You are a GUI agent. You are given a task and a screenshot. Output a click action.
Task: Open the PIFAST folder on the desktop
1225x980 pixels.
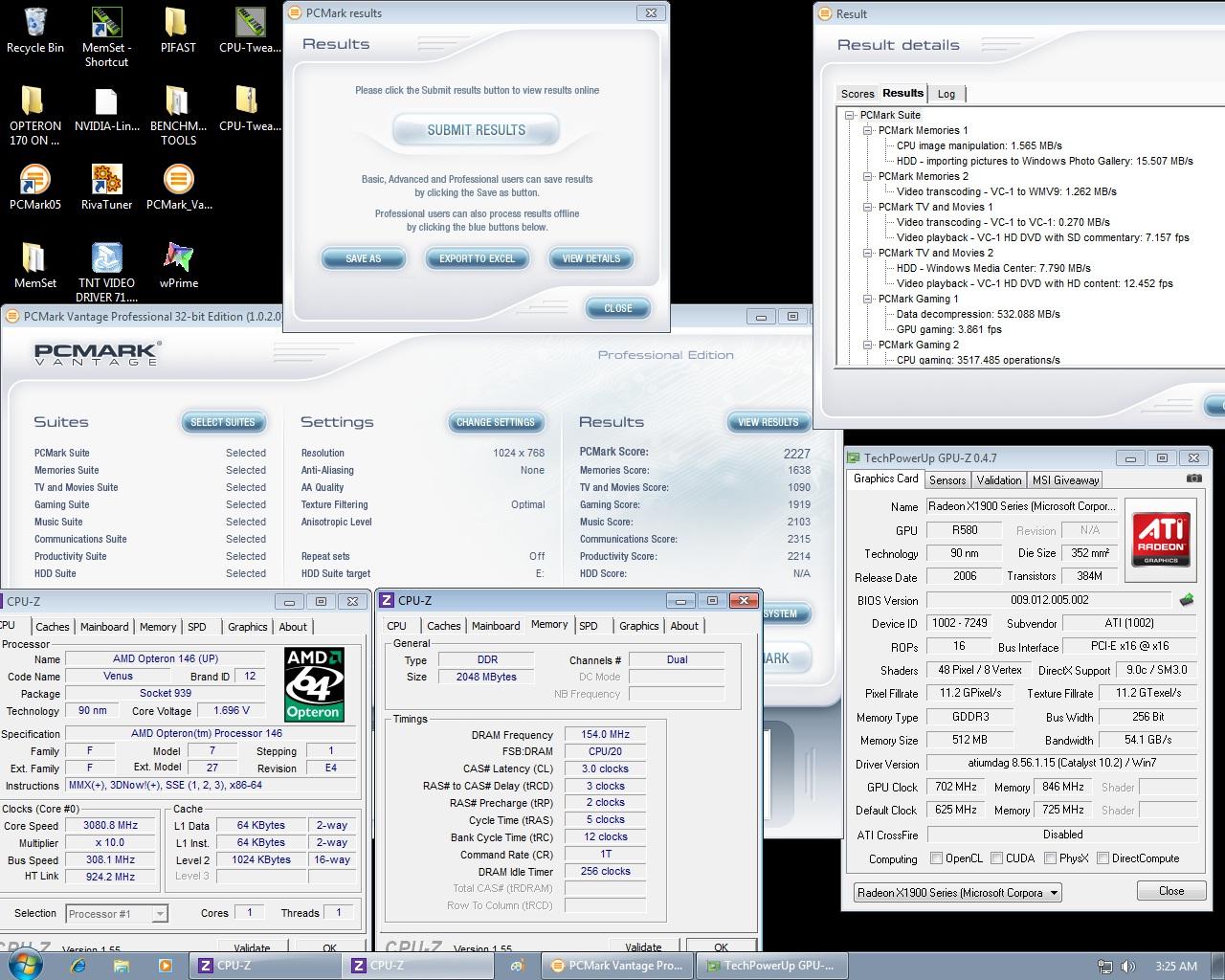click(177, 31)
